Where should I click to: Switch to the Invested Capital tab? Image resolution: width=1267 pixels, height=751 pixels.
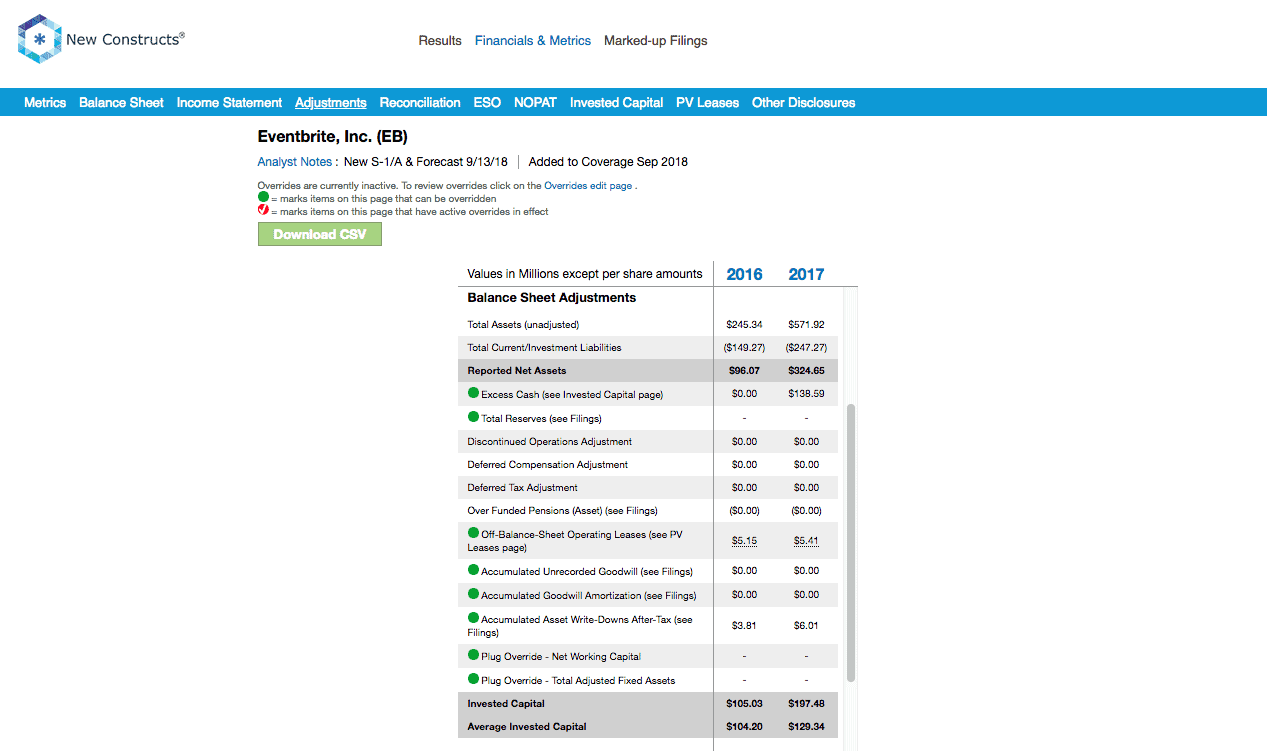click(x=617, y=102)
